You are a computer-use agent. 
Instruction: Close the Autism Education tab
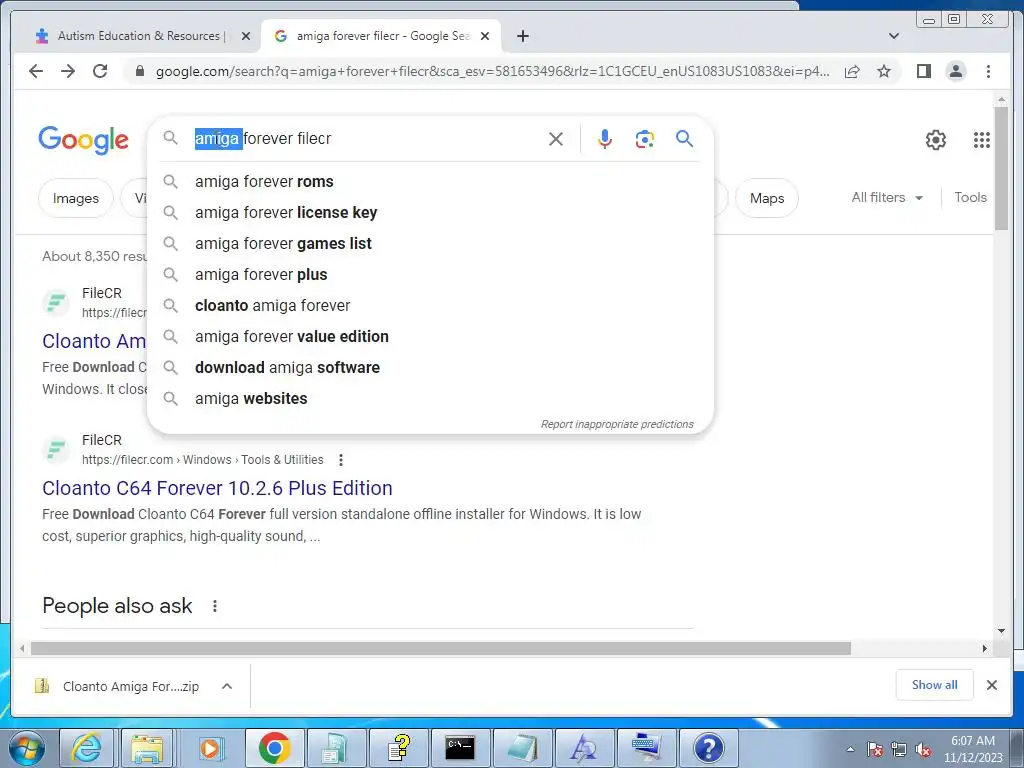tap(246, 36)
